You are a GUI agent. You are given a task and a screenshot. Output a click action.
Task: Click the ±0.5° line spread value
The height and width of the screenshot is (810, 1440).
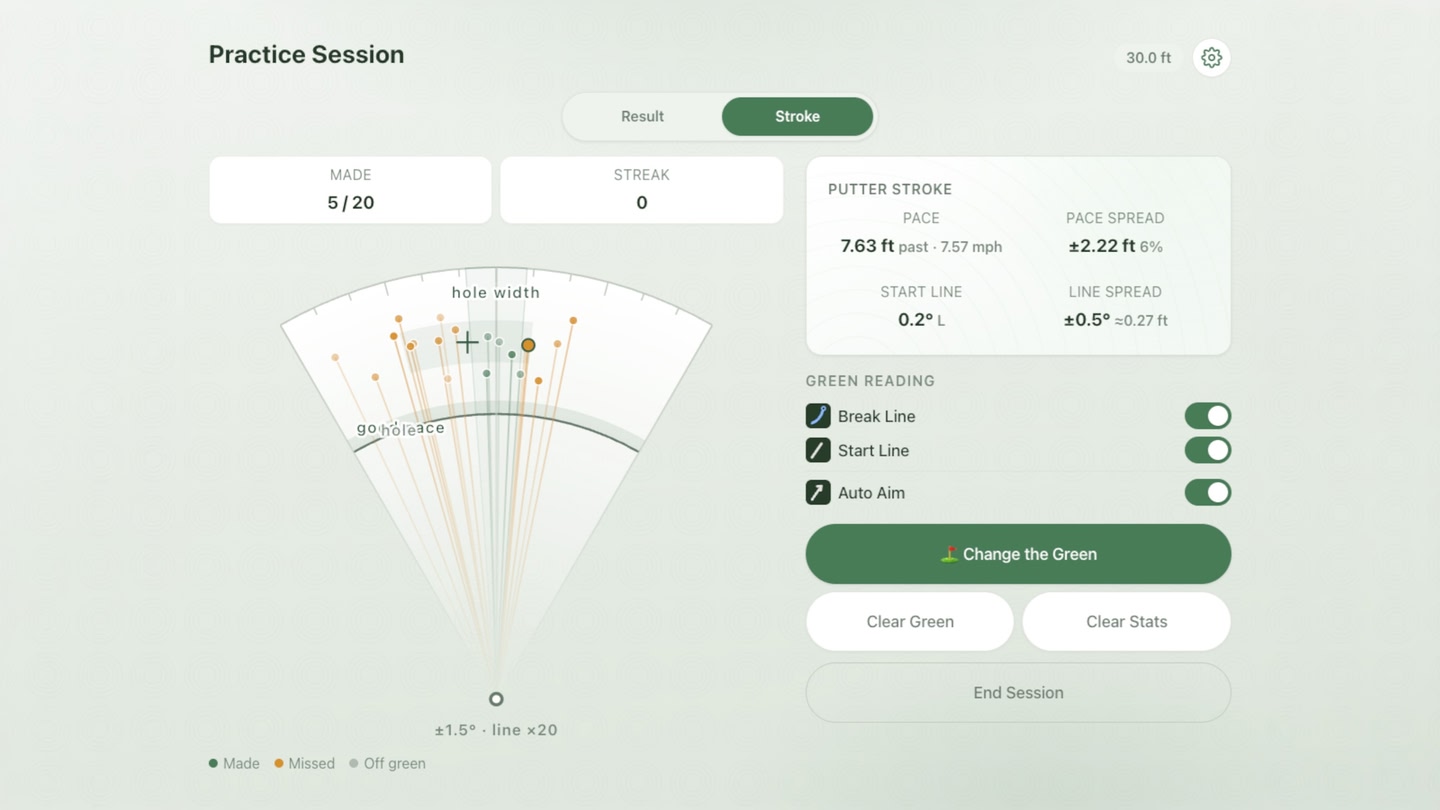tap(1087, 320)
